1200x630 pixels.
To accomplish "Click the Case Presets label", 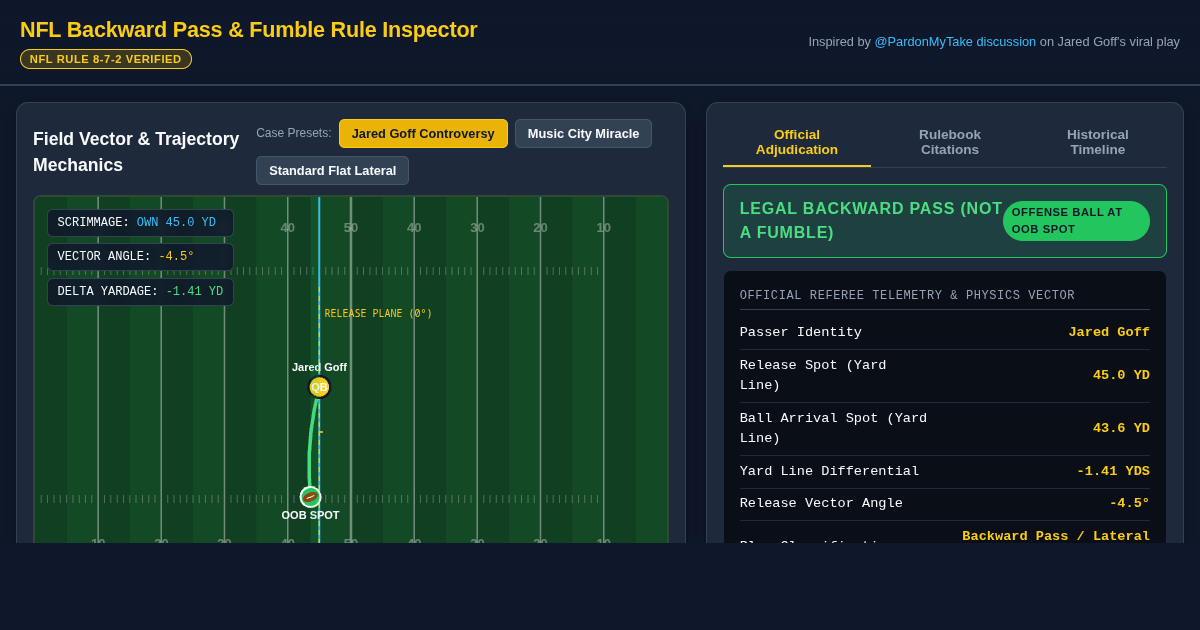I will [294, 133].
